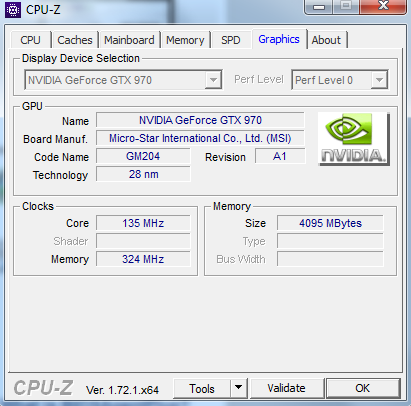Click the NVIDIA logo image

tap(354, 139)
